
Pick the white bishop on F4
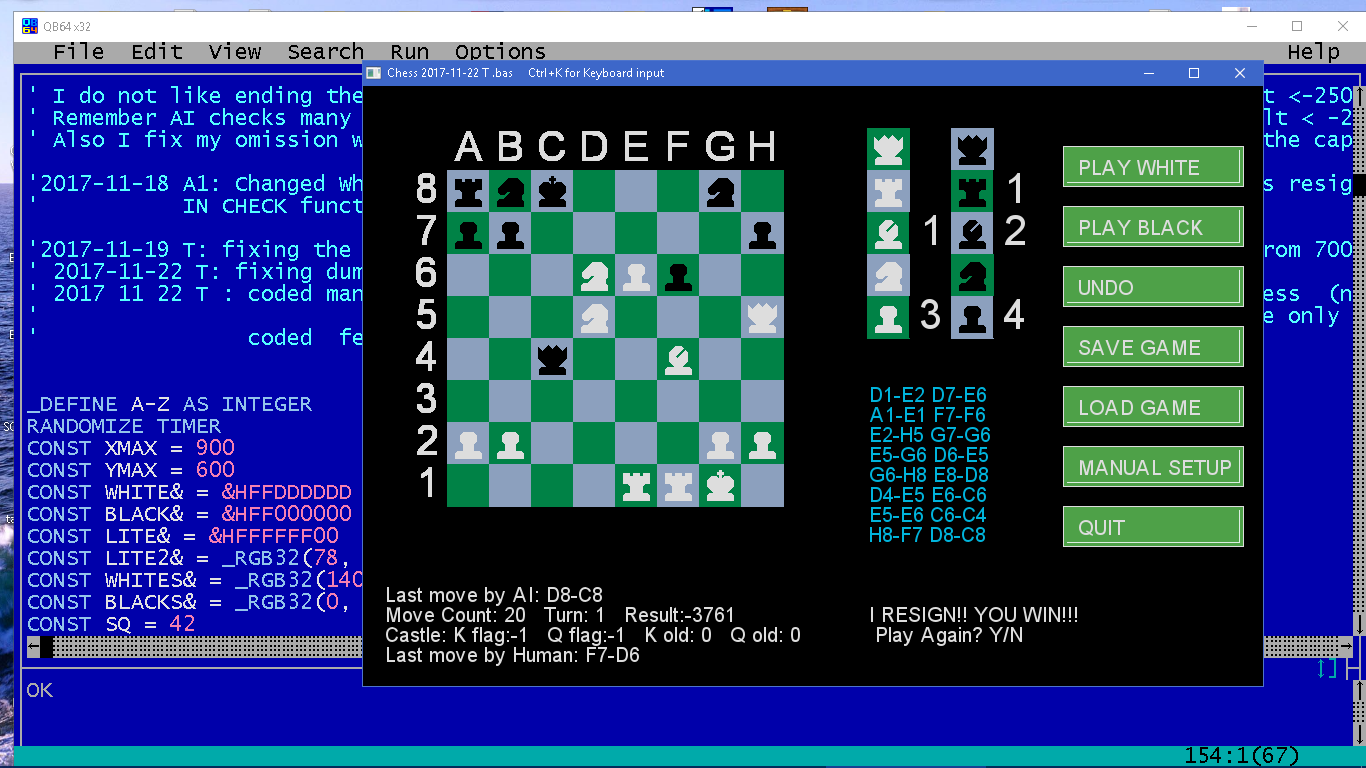(x=678, y=359)
